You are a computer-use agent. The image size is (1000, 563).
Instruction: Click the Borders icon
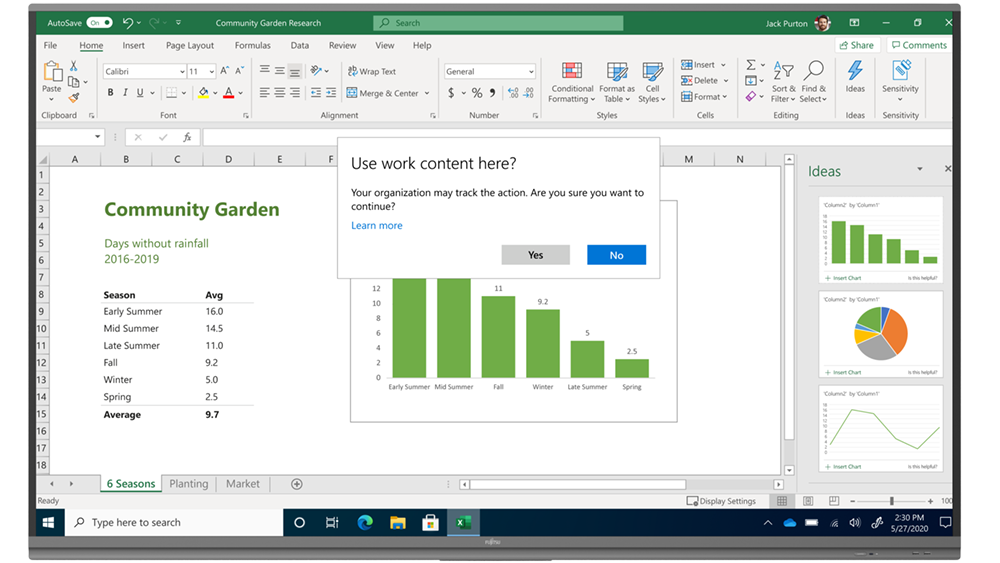point(172,93)
